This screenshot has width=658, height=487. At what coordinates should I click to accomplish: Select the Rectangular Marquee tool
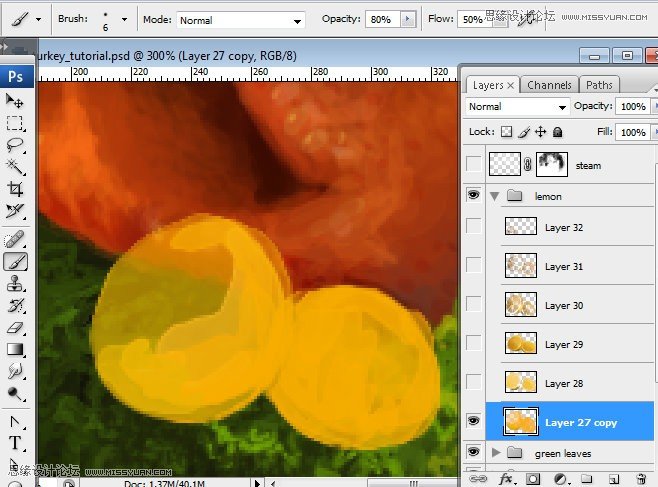tap(15, 123)
